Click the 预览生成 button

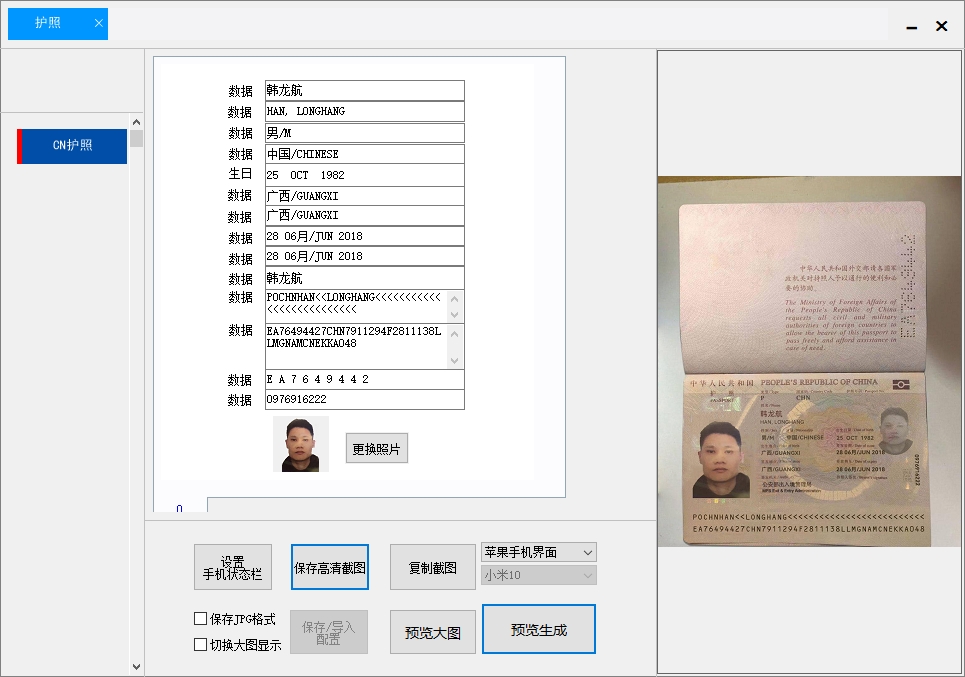(x=538, y=629)
